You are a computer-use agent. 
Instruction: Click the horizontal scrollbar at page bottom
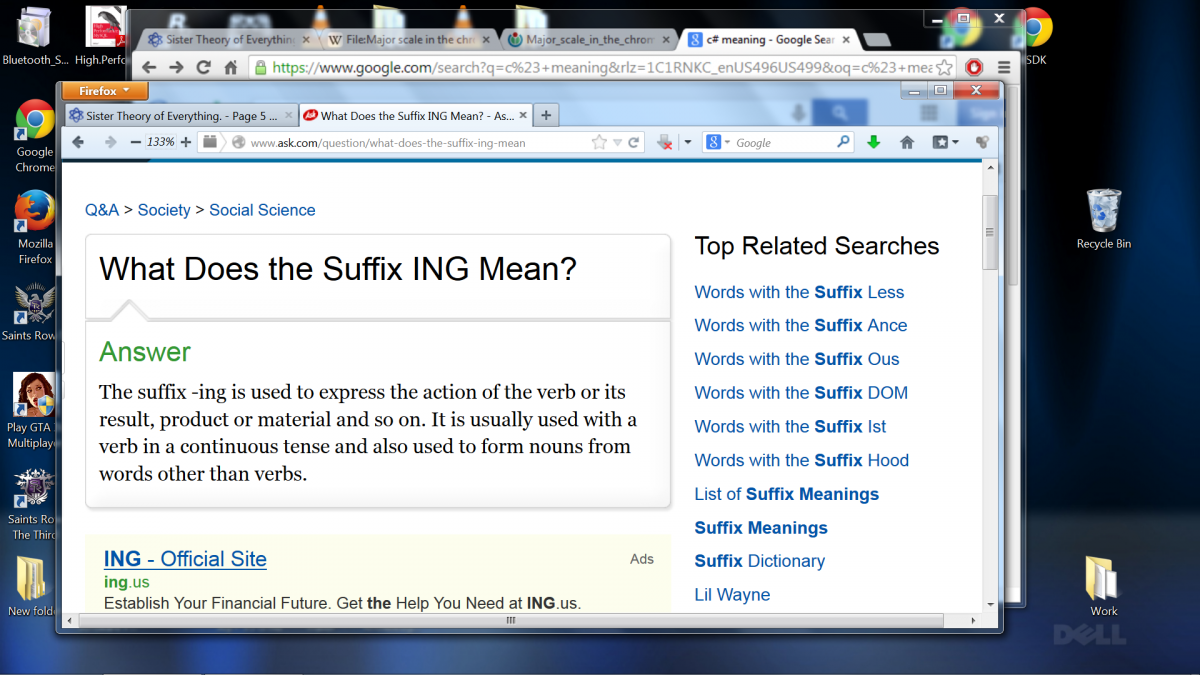click(x=510, y=620)
